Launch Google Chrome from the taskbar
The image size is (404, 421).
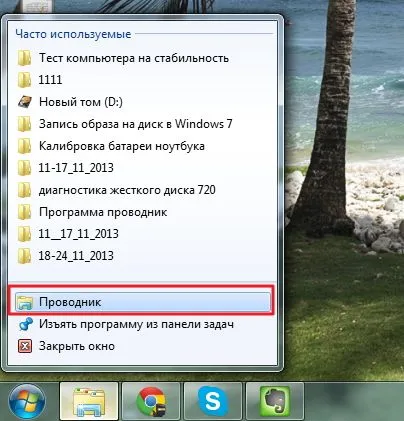(x=151, y=401)
